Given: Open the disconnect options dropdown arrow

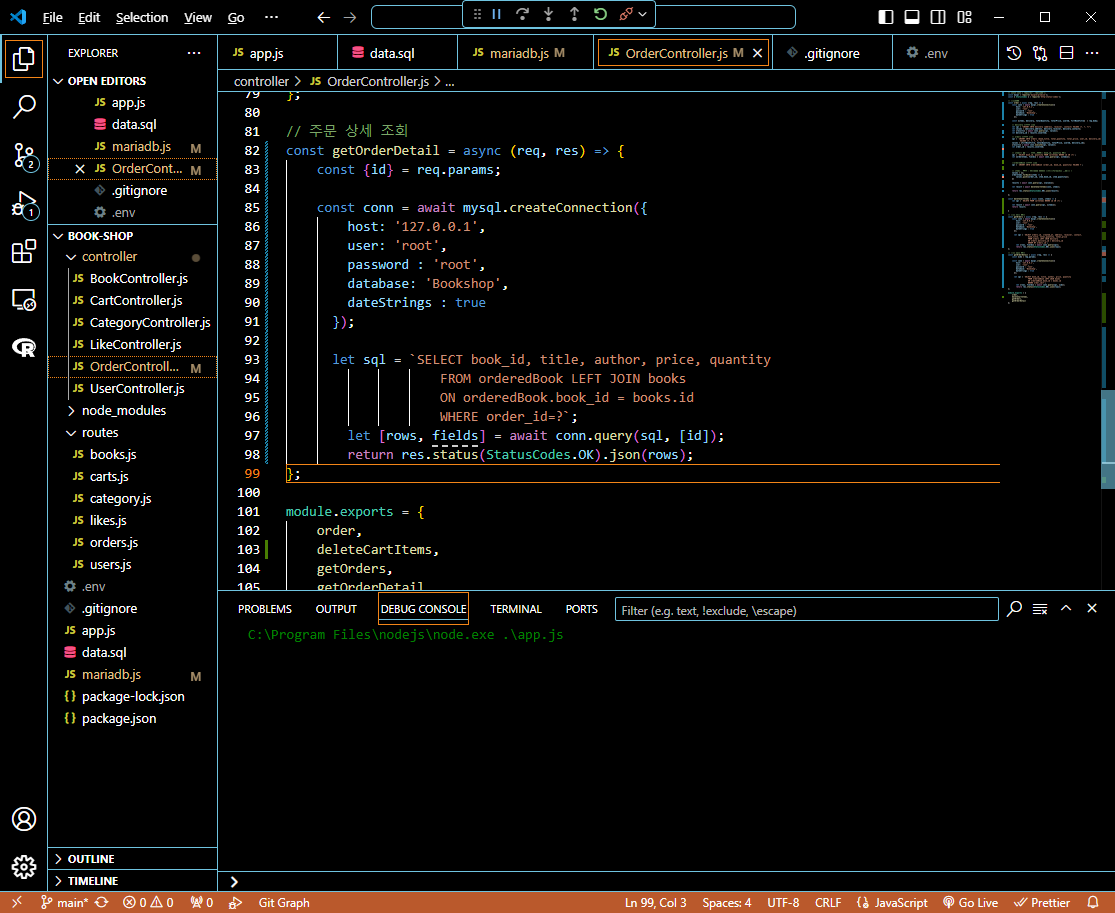Looking at the screenshot, I should click(x=643, y=14).
